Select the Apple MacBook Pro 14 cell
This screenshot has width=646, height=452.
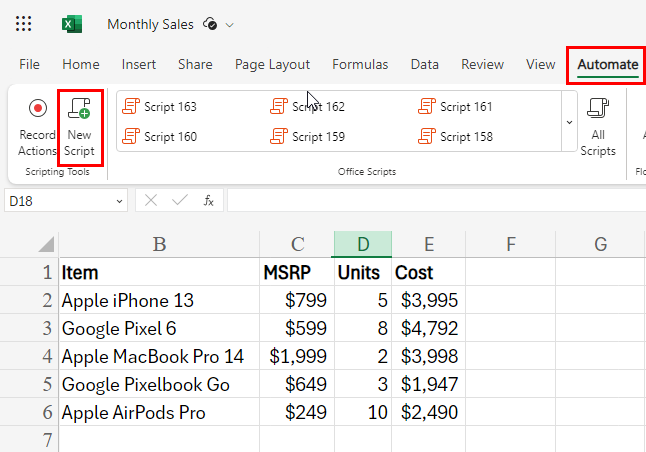point(159,356)
